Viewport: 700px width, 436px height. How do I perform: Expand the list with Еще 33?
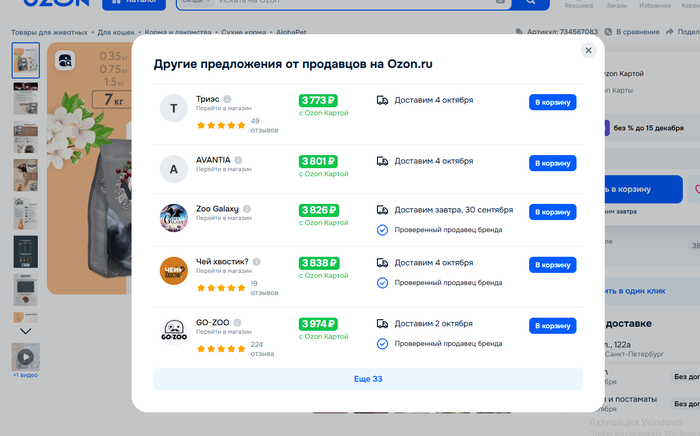point(367,379)
